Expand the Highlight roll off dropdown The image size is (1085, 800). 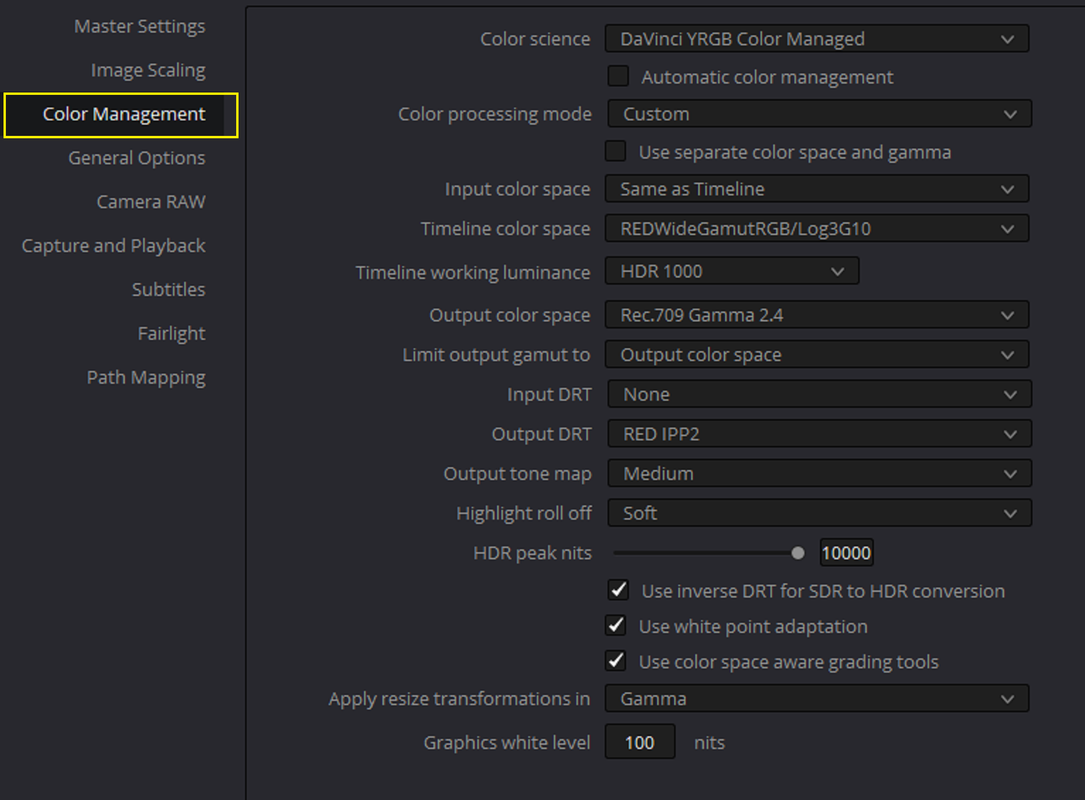point(819,513)
